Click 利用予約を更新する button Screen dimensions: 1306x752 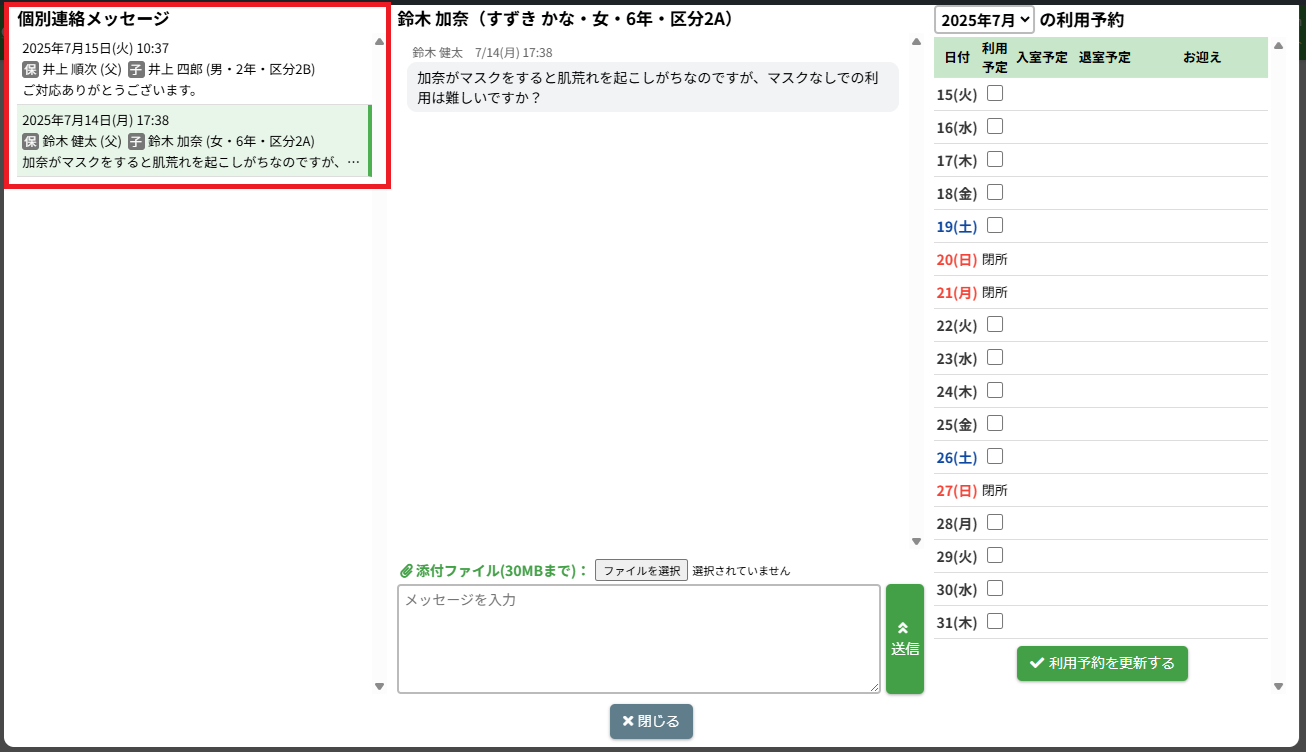pos(1102,663)
